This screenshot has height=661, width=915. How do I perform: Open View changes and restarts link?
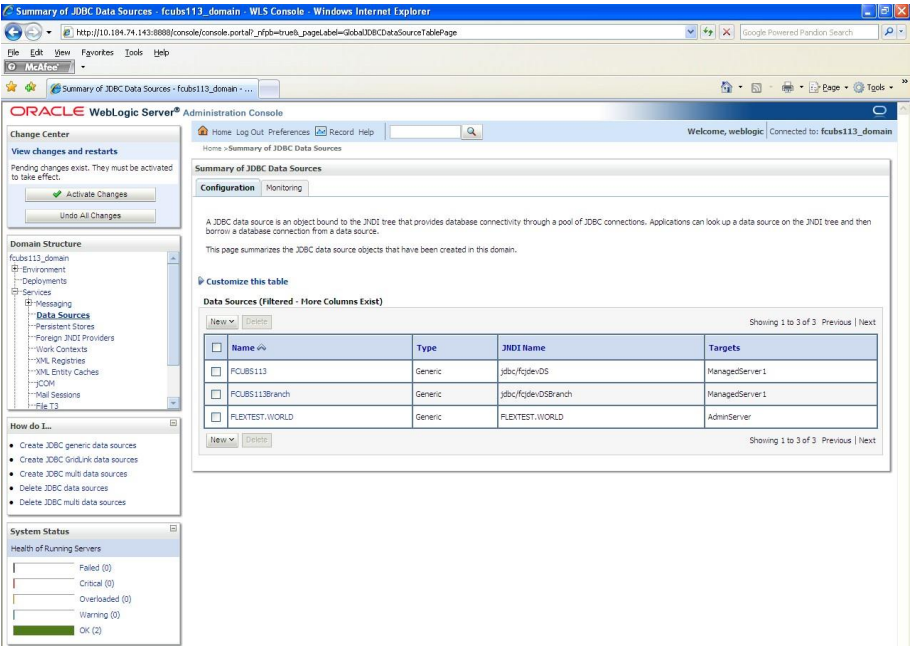[64, 151]
